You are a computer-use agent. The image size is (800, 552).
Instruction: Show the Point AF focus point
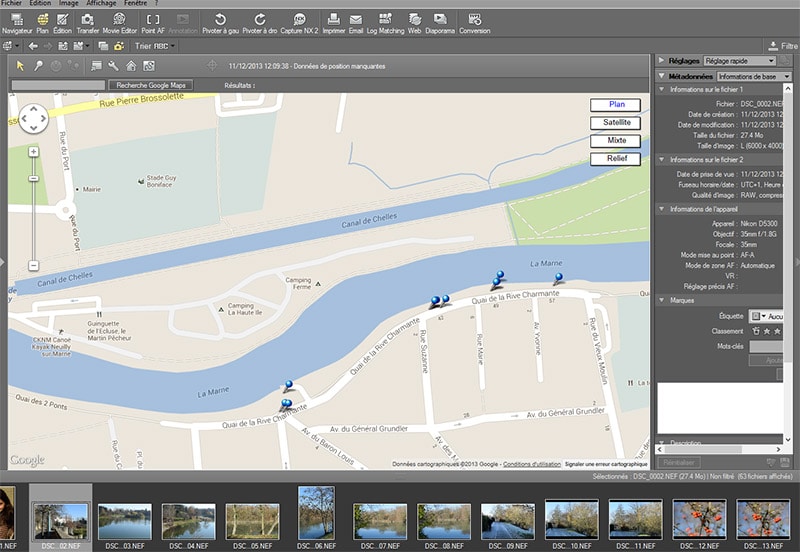pyautogui.click(x=153, y=23)
